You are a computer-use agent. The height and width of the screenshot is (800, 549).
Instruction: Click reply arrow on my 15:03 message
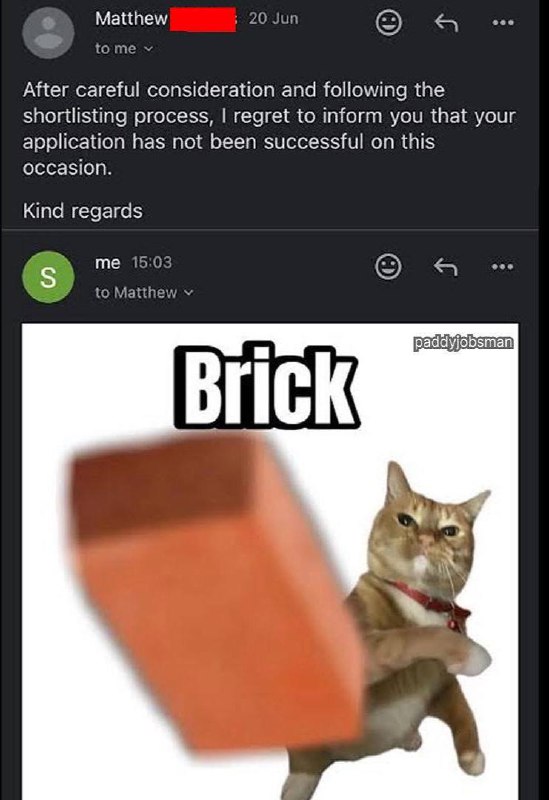tap(445, 266)
